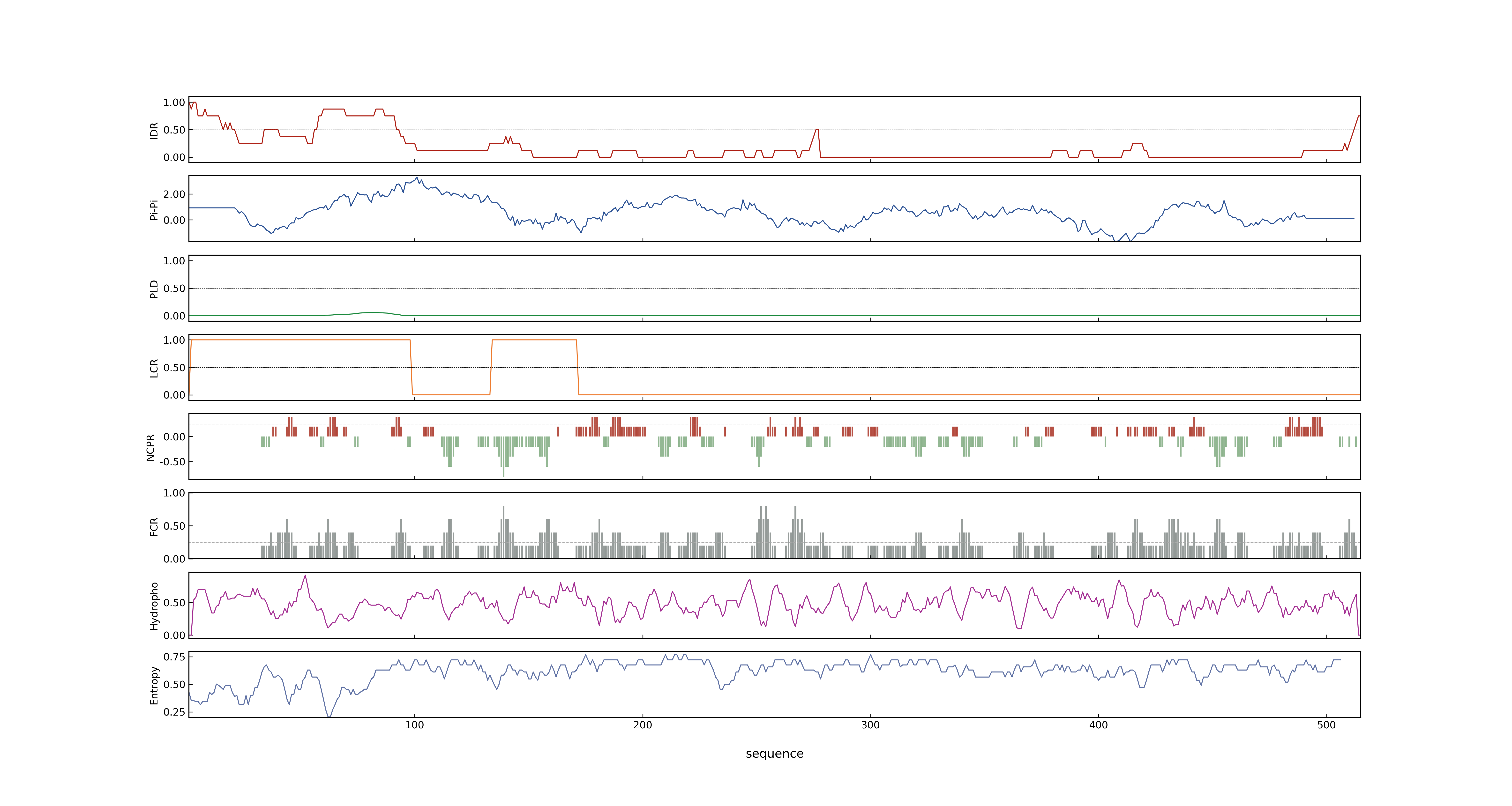Click the 1.00 tick of the PLD panel

pyautogui.click(x=174, y=261)
